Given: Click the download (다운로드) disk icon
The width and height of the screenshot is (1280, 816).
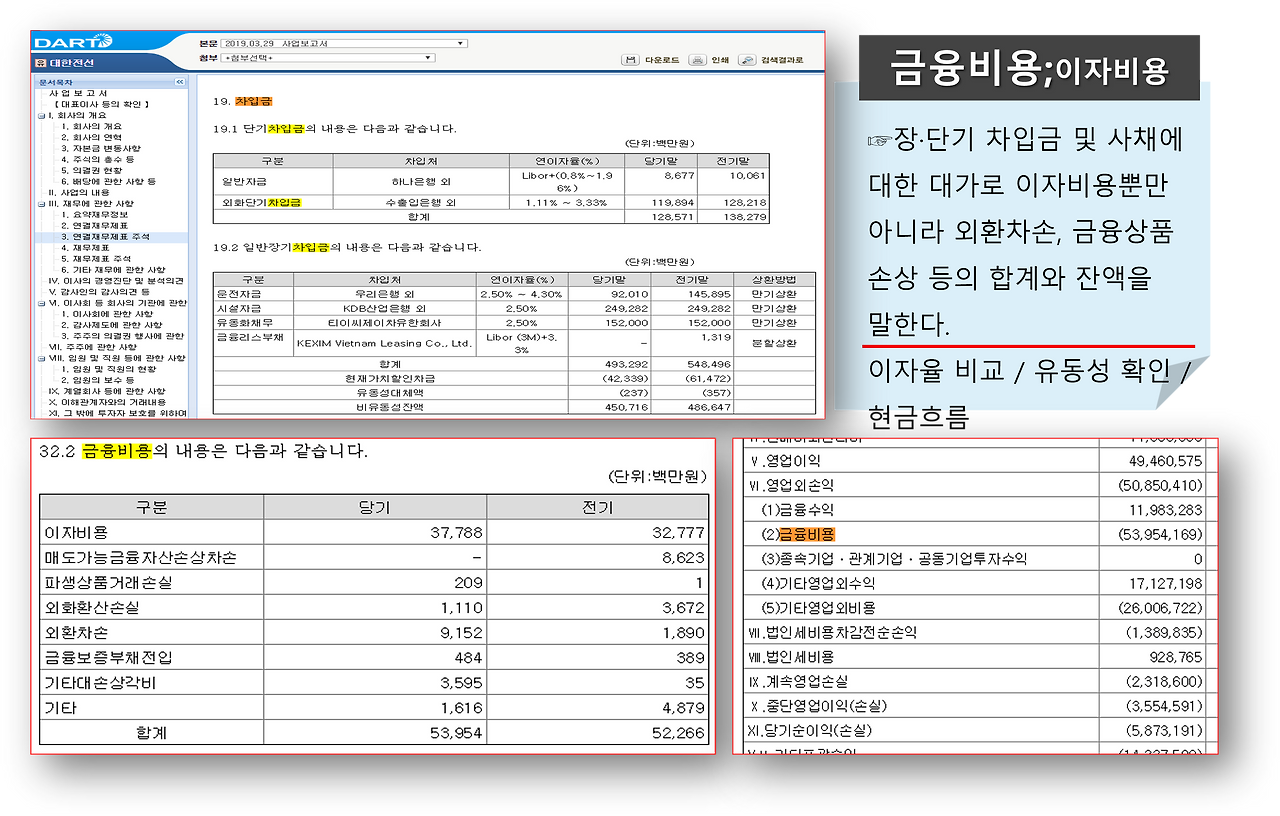Looking at the screenshot, I should click(x=630, y=60).
